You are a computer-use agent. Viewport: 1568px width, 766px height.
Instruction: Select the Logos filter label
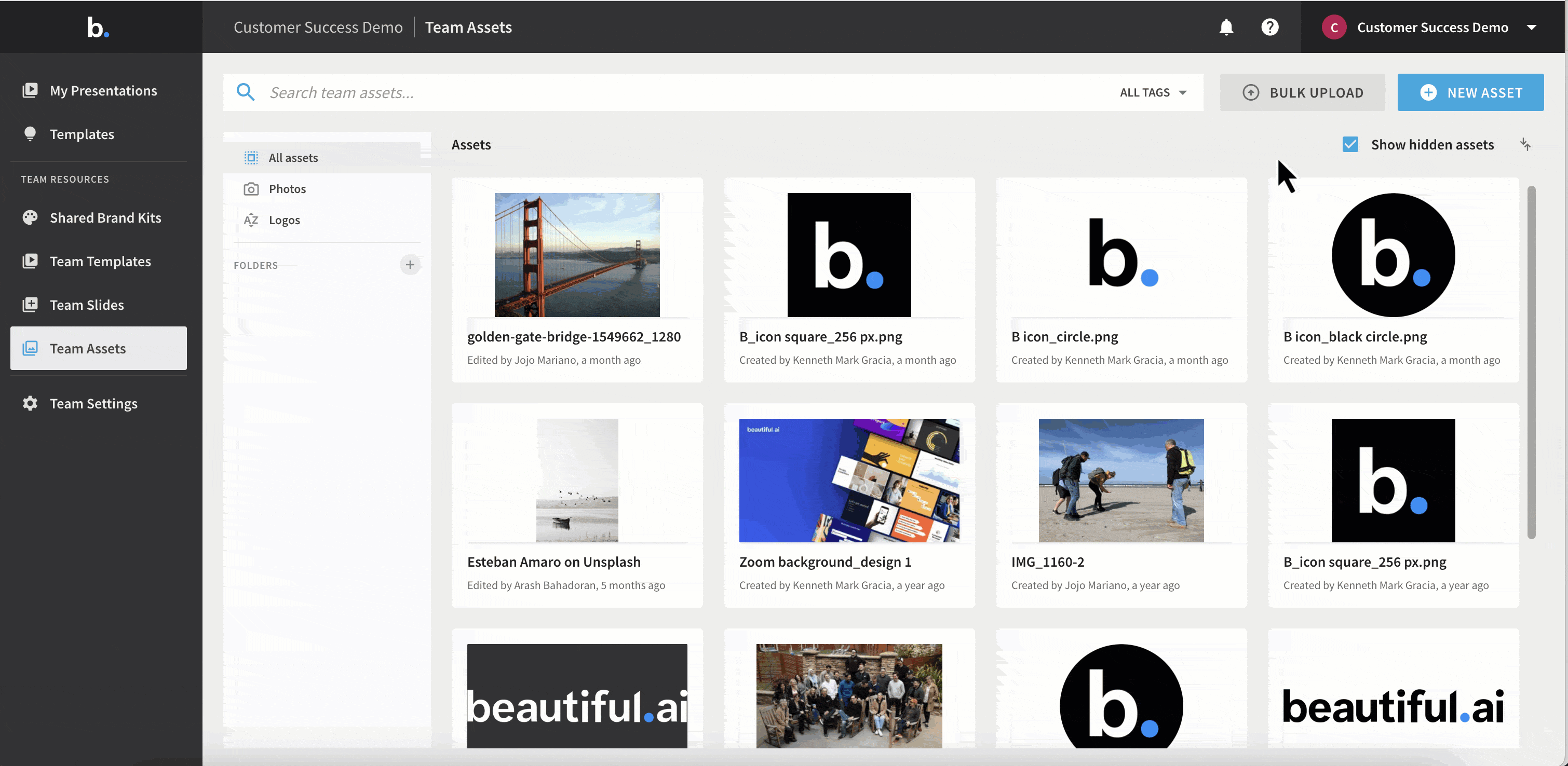(284, 220)
